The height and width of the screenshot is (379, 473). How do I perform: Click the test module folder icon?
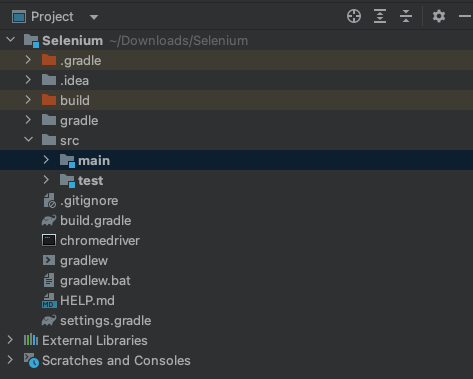[67, 181]
